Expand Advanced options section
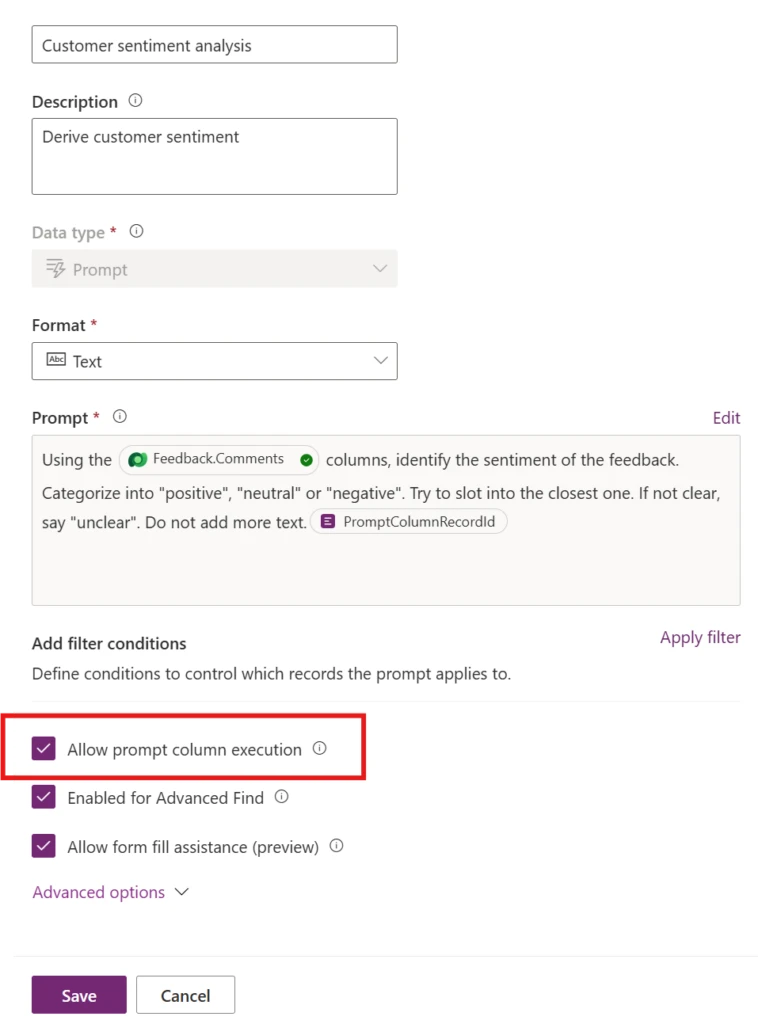 pyautogui.click(x=111, y=892)
